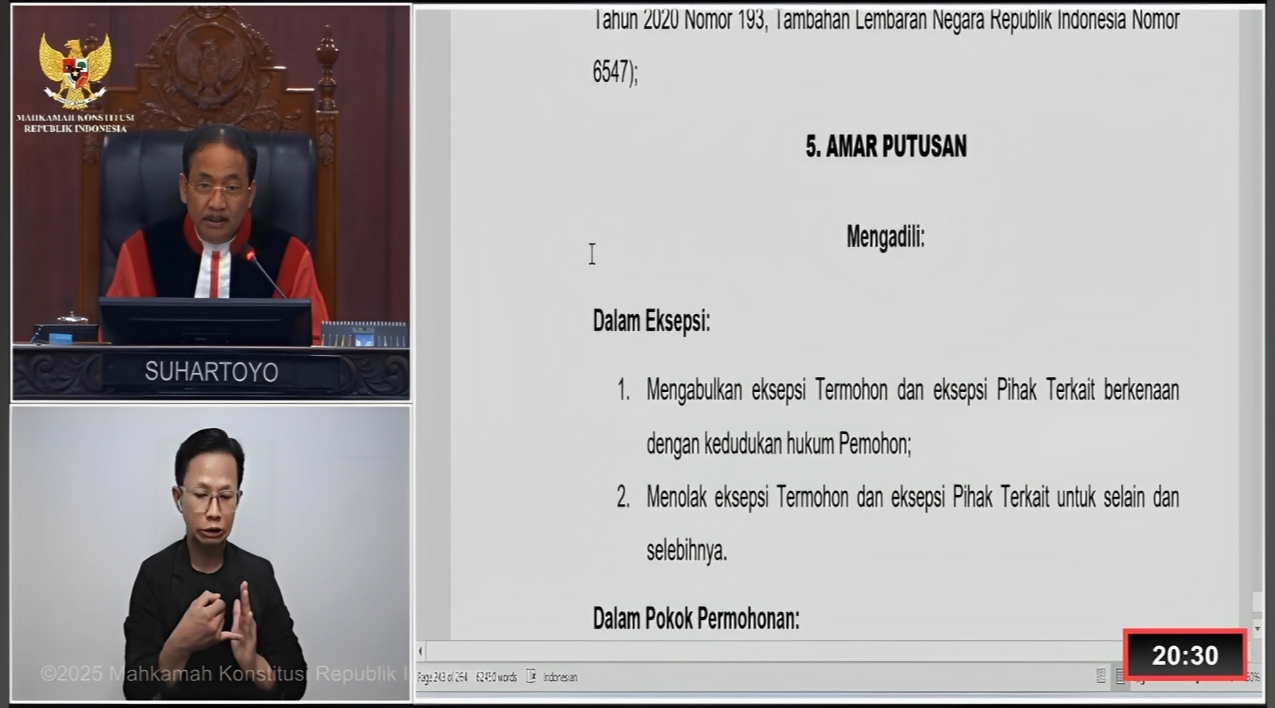This screenshot has height=708, width=1275.
Task: Click the vertical scrollbar track
Action: pos(1257,300)
